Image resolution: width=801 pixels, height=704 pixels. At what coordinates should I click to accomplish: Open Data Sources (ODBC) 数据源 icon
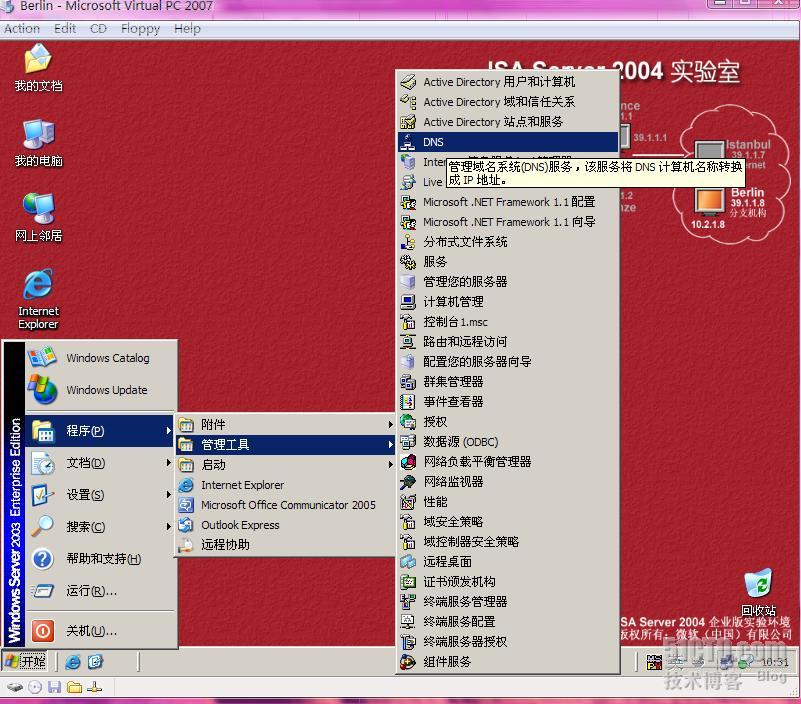tap(408, 441)
